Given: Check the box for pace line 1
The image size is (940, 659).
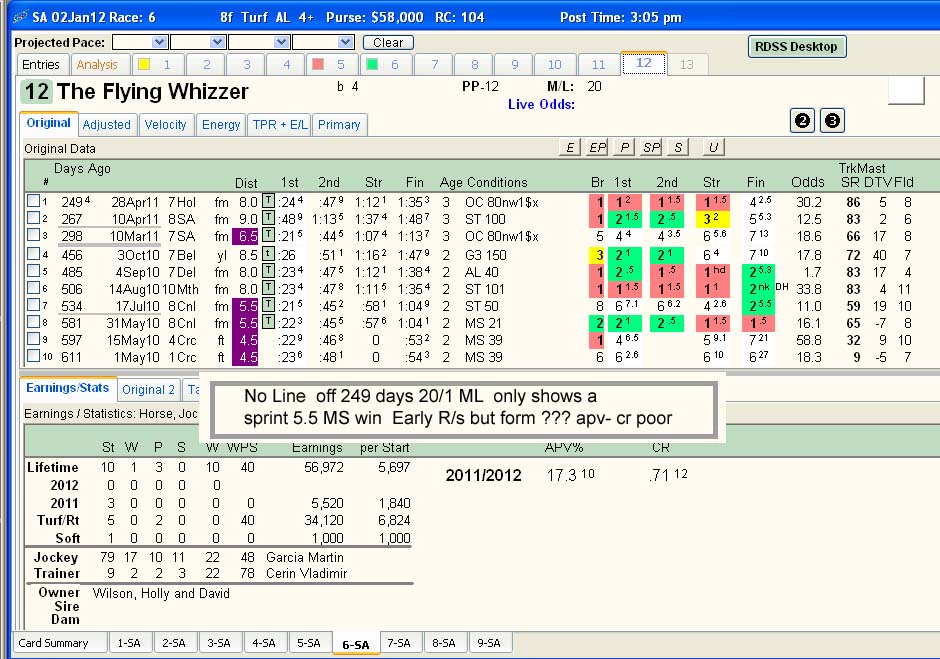Looking at the screenshot, I should [34, 201].
